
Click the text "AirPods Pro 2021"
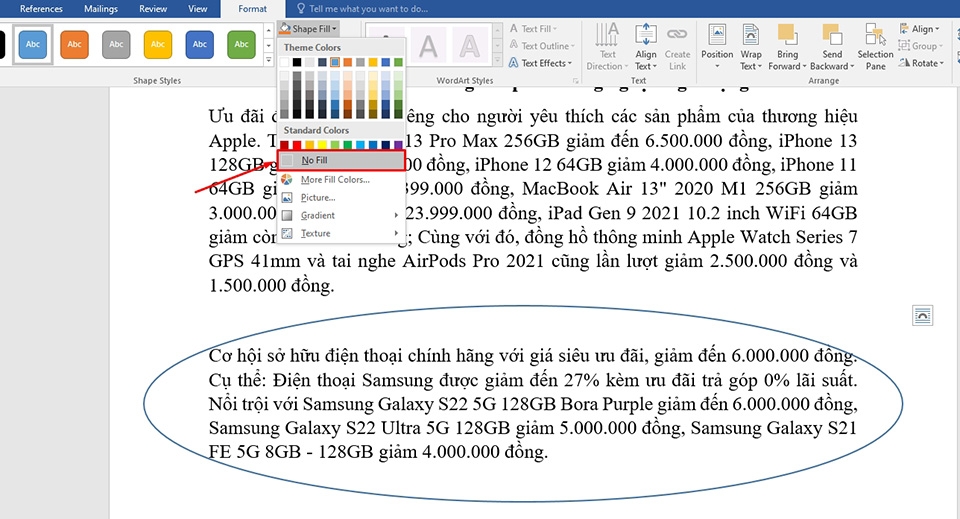coord(473,261)
